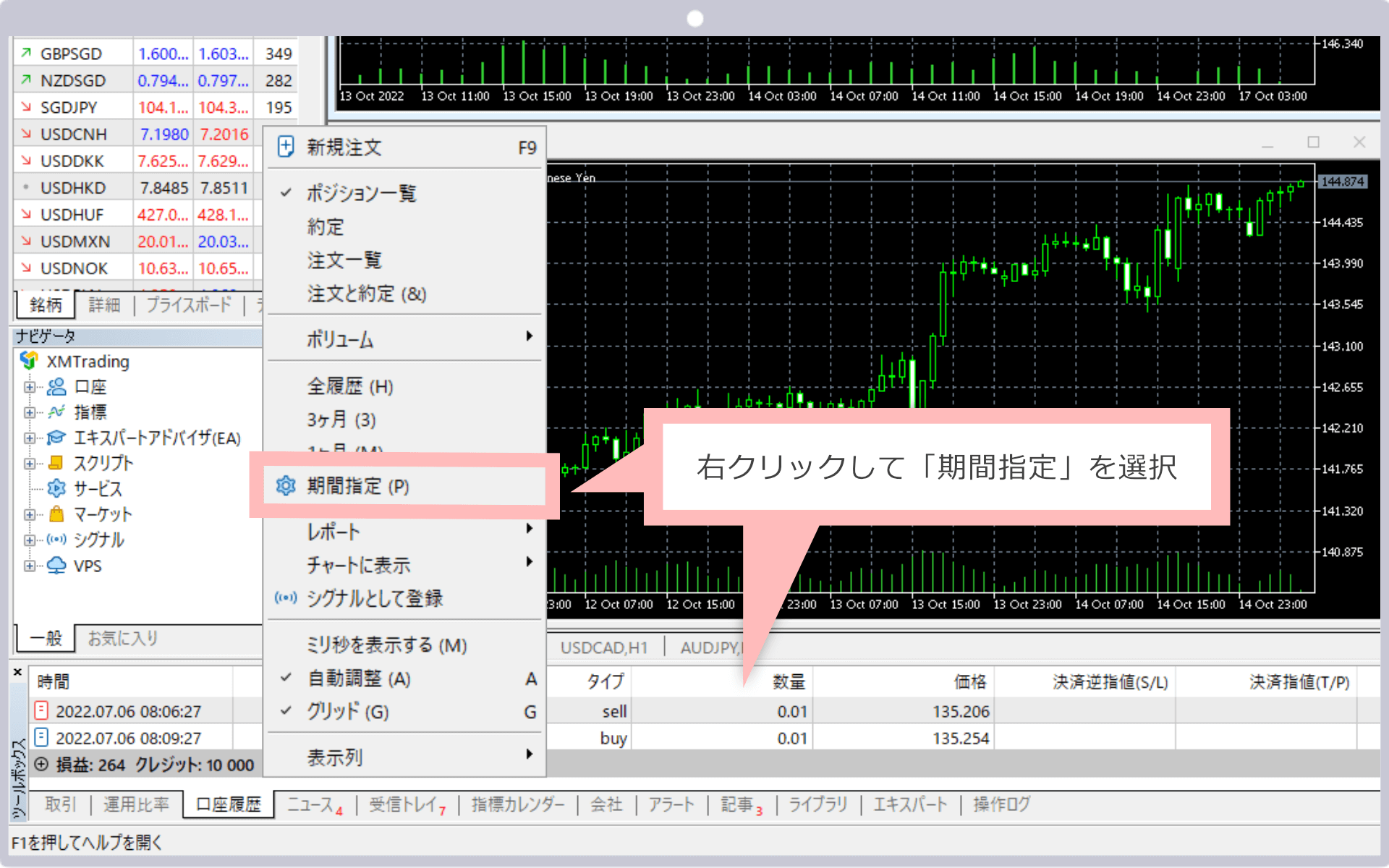Switch to the 取引 tab in Toolbox
This screenshot has width=1389, height=868.
(x=60, y=804)
